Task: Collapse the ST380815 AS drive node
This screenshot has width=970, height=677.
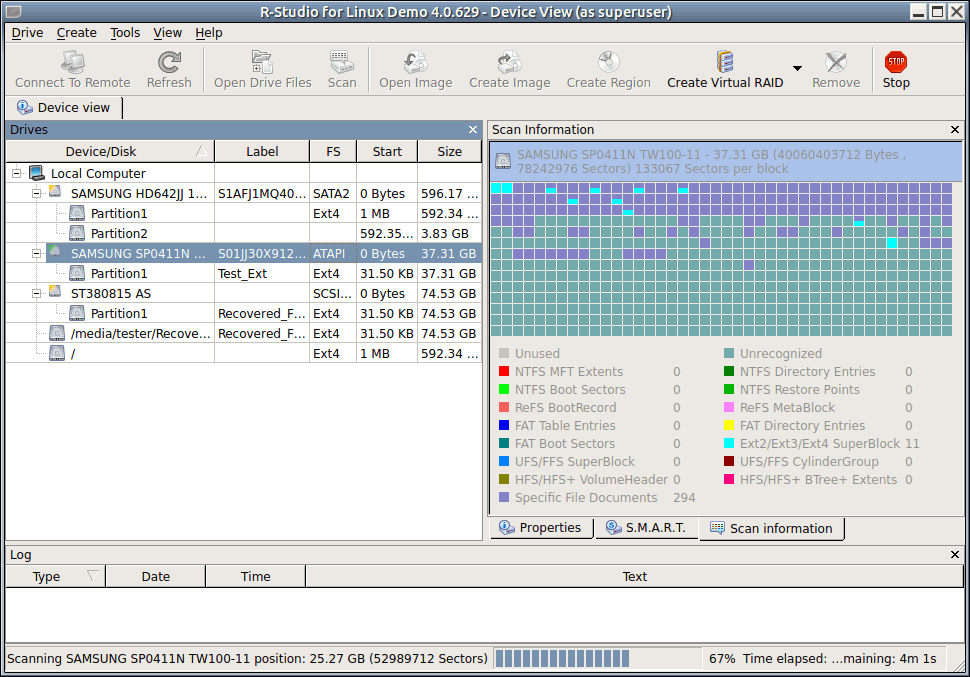Action: (x=36, y=294)
